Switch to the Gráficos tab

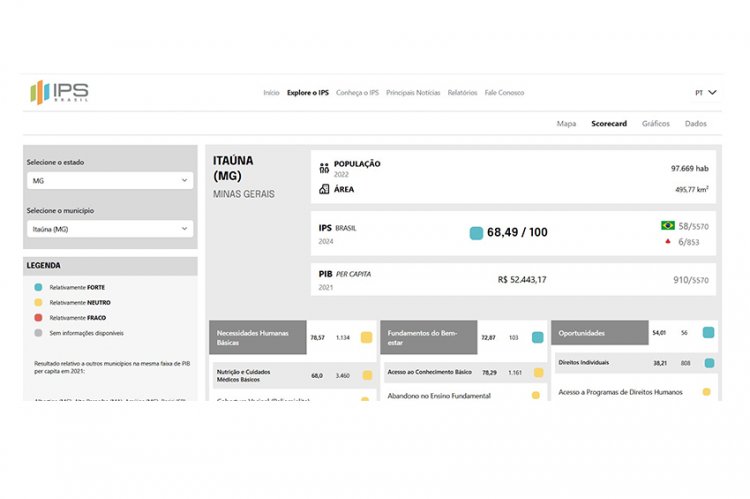pos(656,124)
